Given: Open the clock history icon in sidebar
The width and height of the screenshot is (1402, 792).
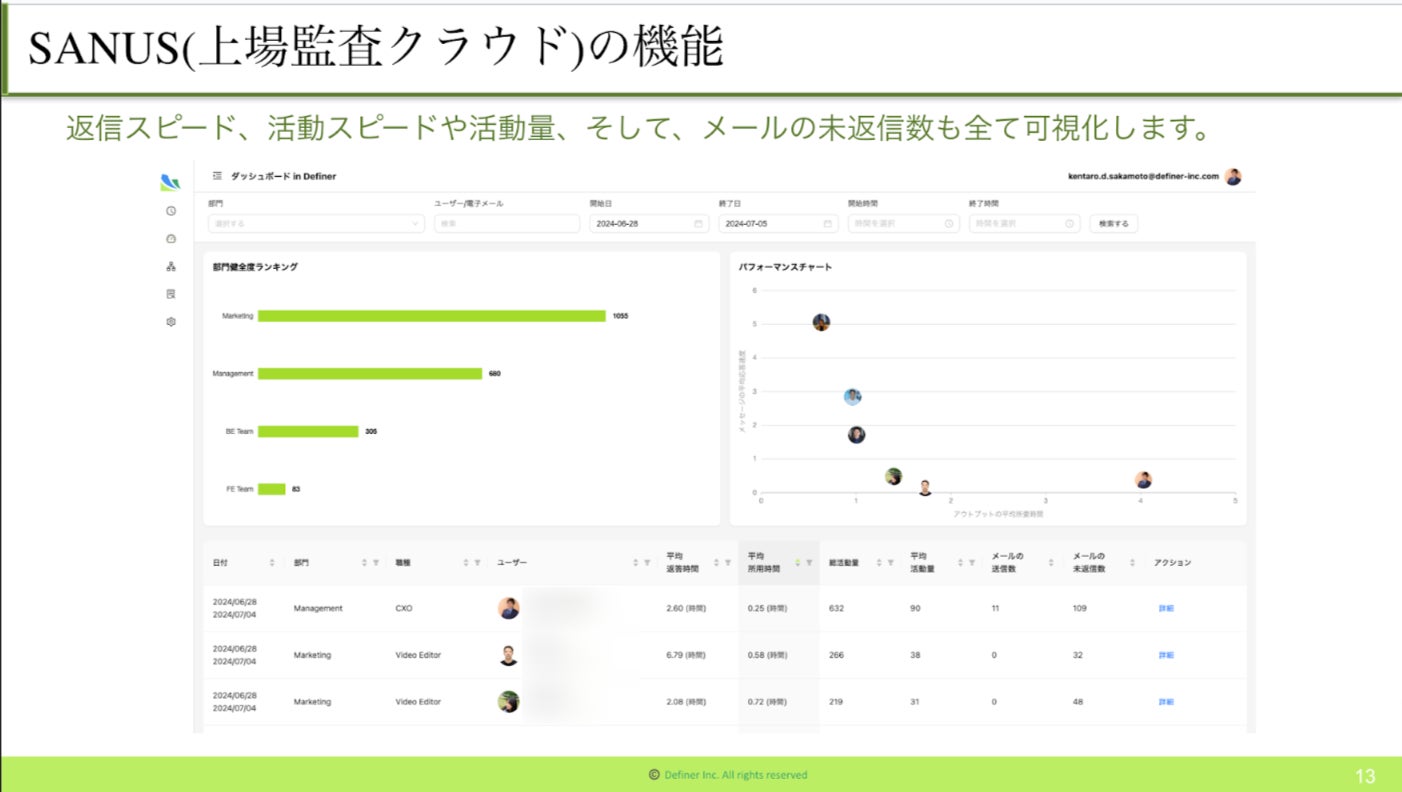Looking at the screenshot, I should 171,211.
